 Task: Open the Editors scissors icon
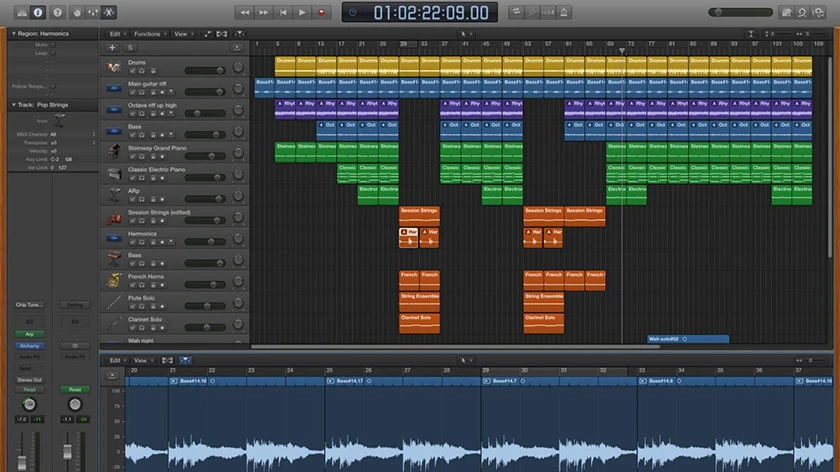click(108, 12)
